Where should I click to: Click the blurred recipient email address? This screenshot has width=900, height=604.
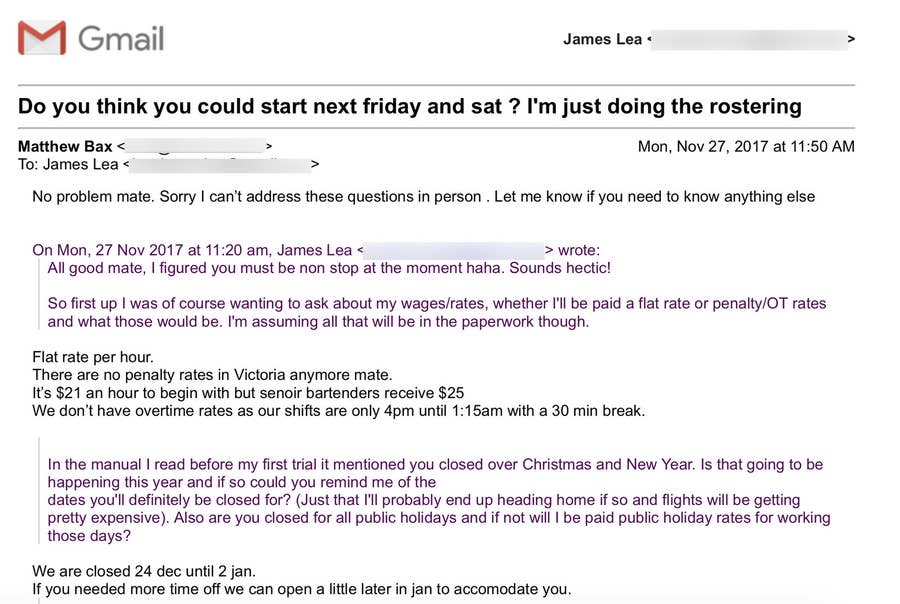coord(220,165)
